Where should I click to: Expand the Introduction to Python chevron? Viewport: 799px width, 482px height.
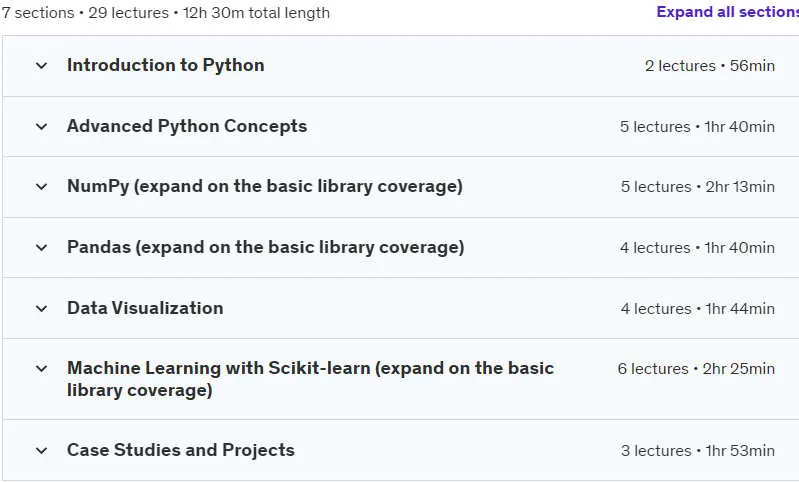41,66
